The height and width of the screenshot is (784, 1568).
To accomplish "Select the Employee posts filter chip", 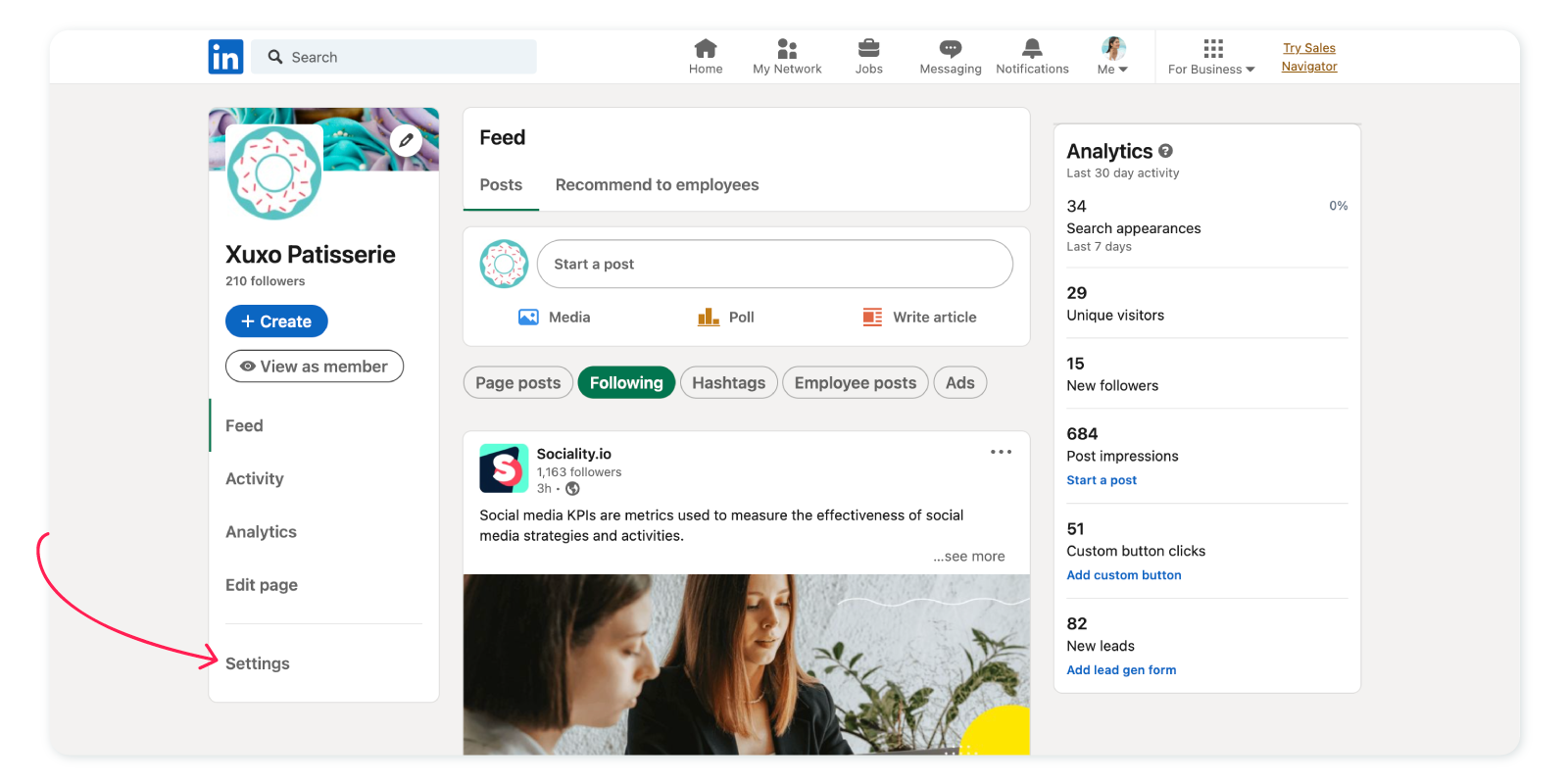I will tap(856, 382).
